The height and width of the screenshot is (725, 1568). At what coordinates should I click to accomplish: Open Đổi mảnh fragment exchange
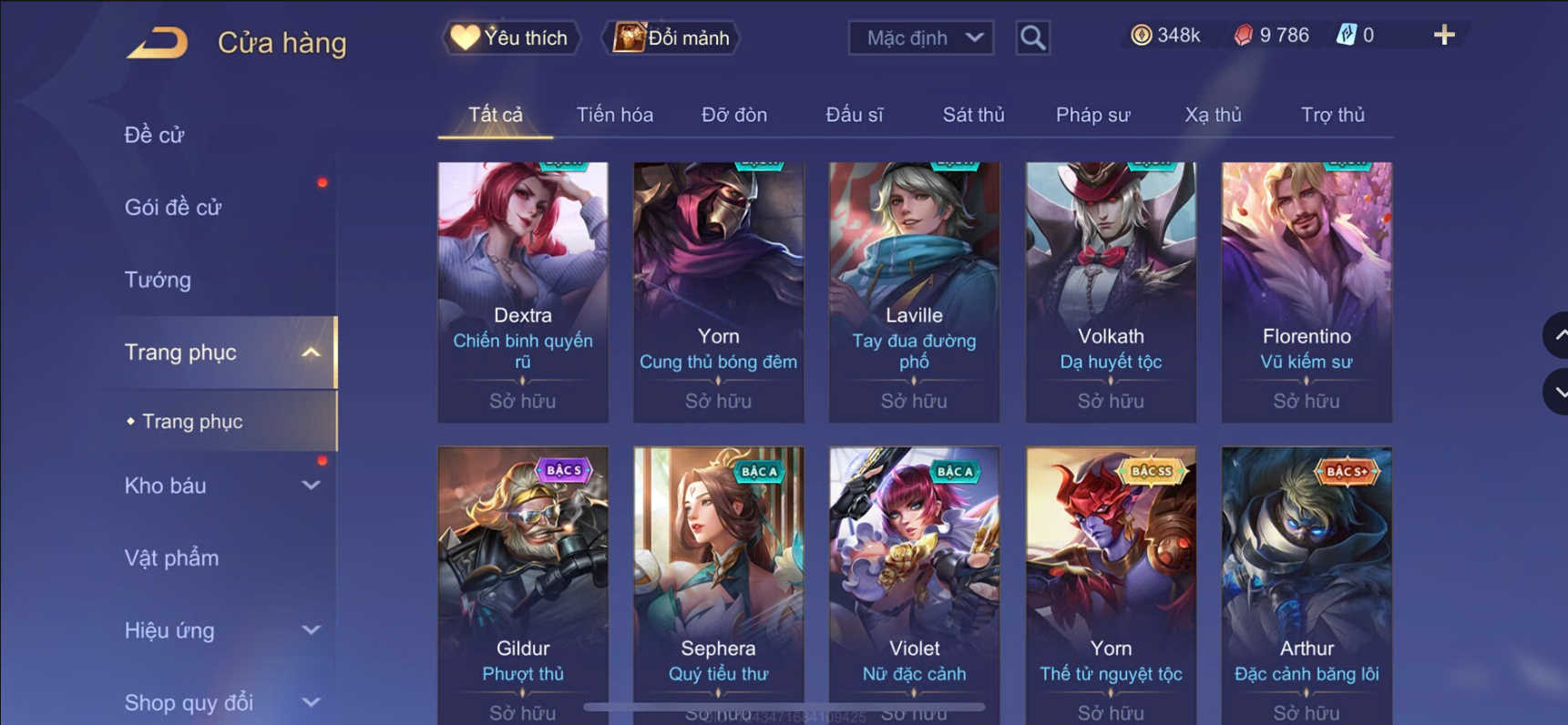671,37
